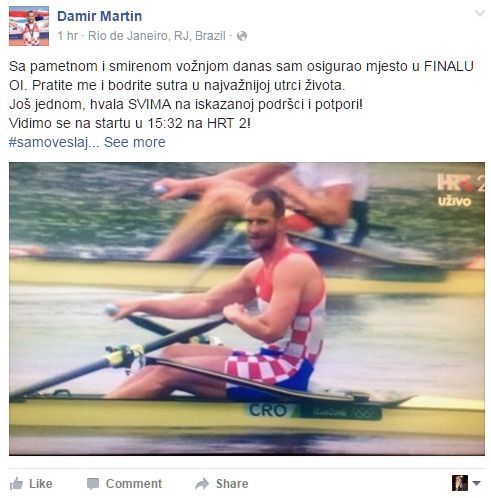Expand post text with See more
The image size is (491, 498).
click(135, 142)
